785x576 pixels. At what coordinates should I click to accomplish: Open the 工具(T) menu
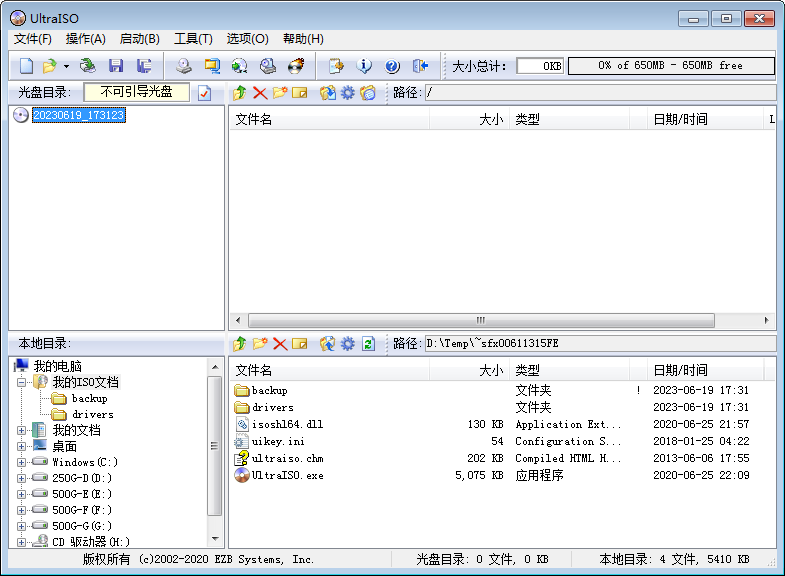(193, 39)
